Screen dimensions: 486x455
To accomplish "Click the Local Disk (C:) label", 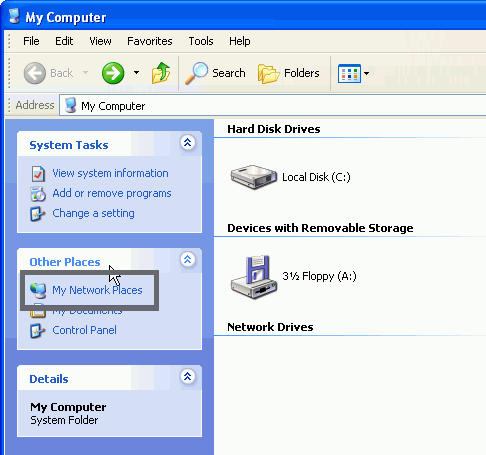I will click(x=316, y=177).
